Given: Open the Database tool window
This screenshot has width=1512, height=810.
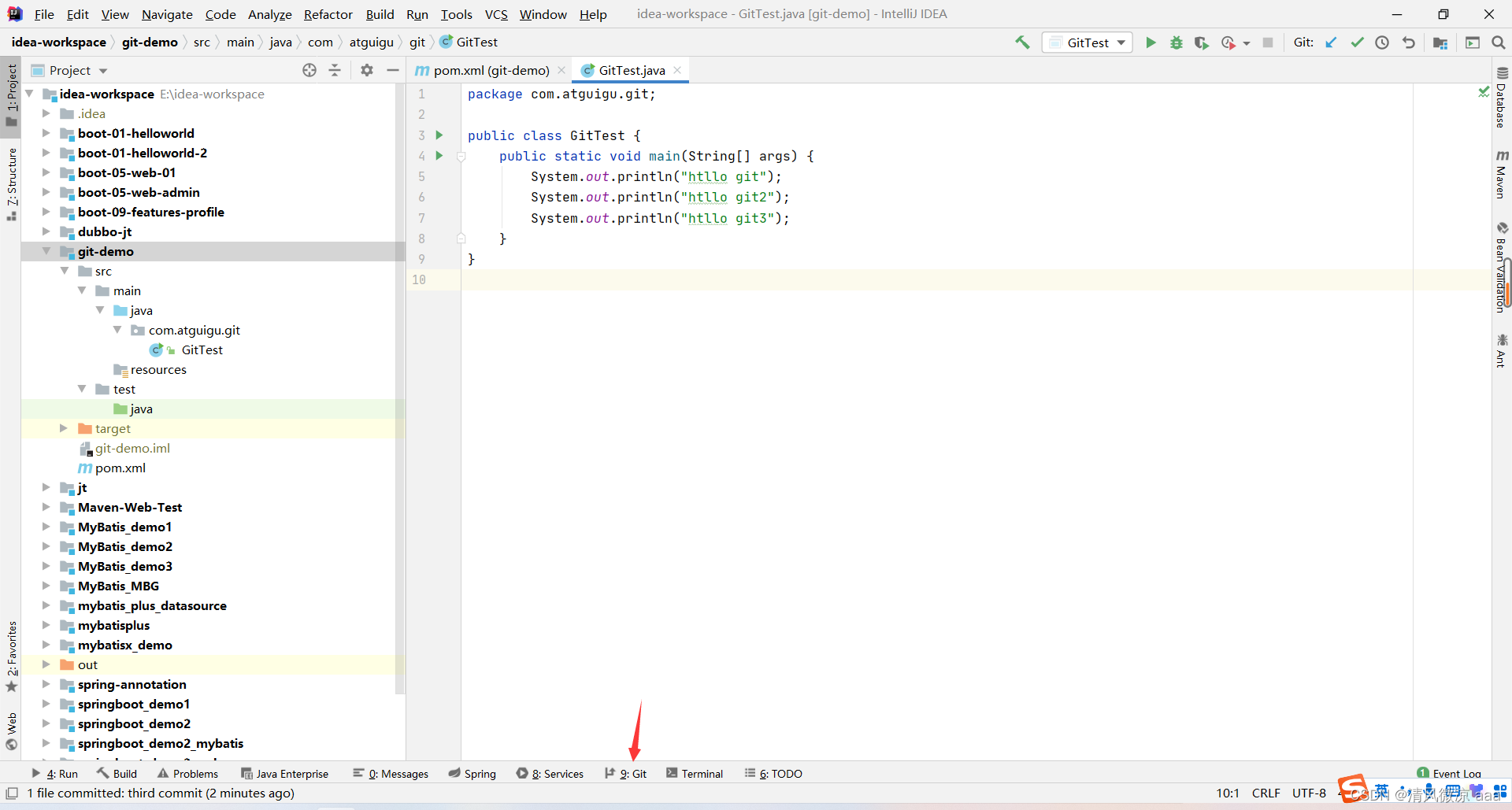Looking at the screenshot, I should tap(1502, 98).
